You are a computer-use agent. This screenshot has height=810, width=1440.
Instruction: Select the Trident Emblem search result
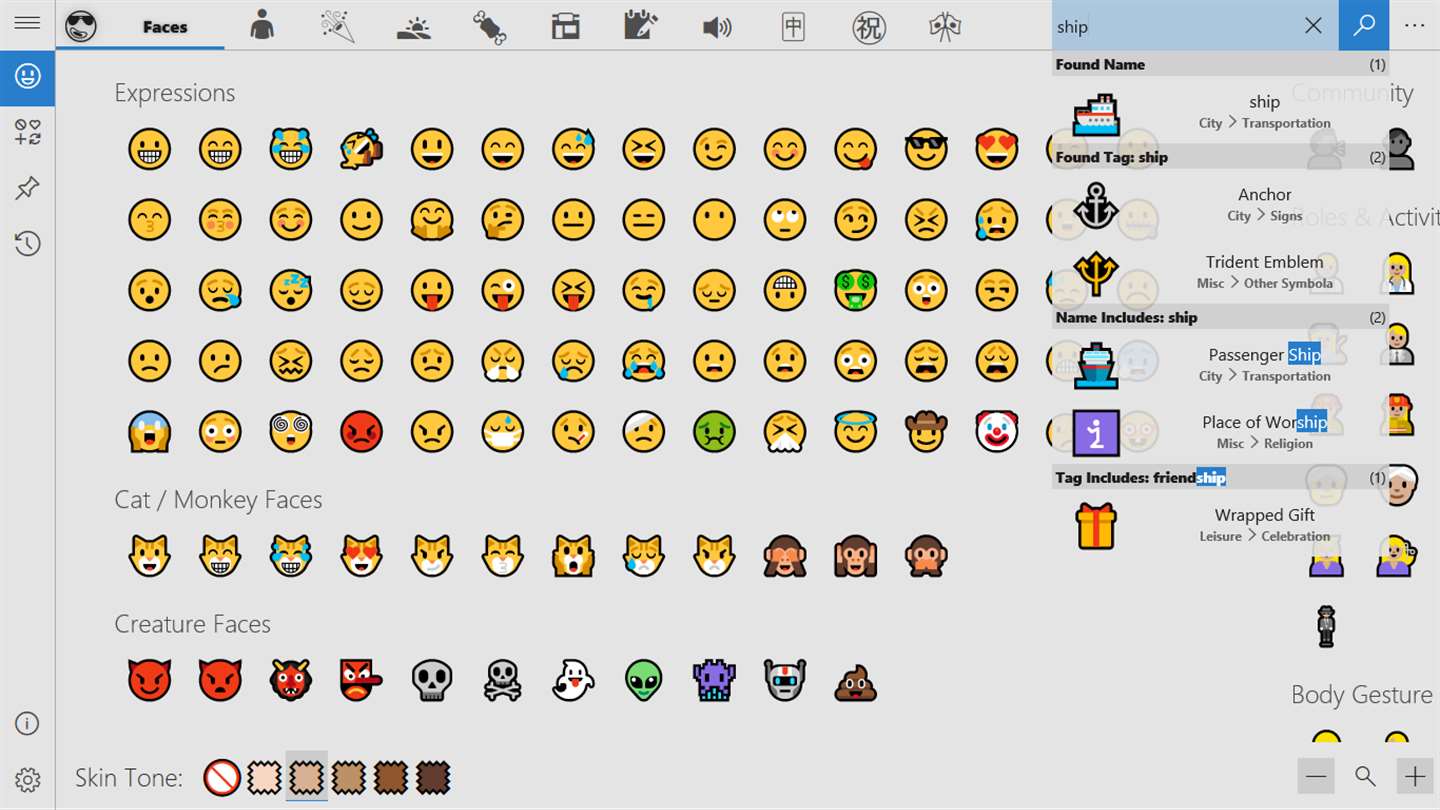[x=1220, y=271]
